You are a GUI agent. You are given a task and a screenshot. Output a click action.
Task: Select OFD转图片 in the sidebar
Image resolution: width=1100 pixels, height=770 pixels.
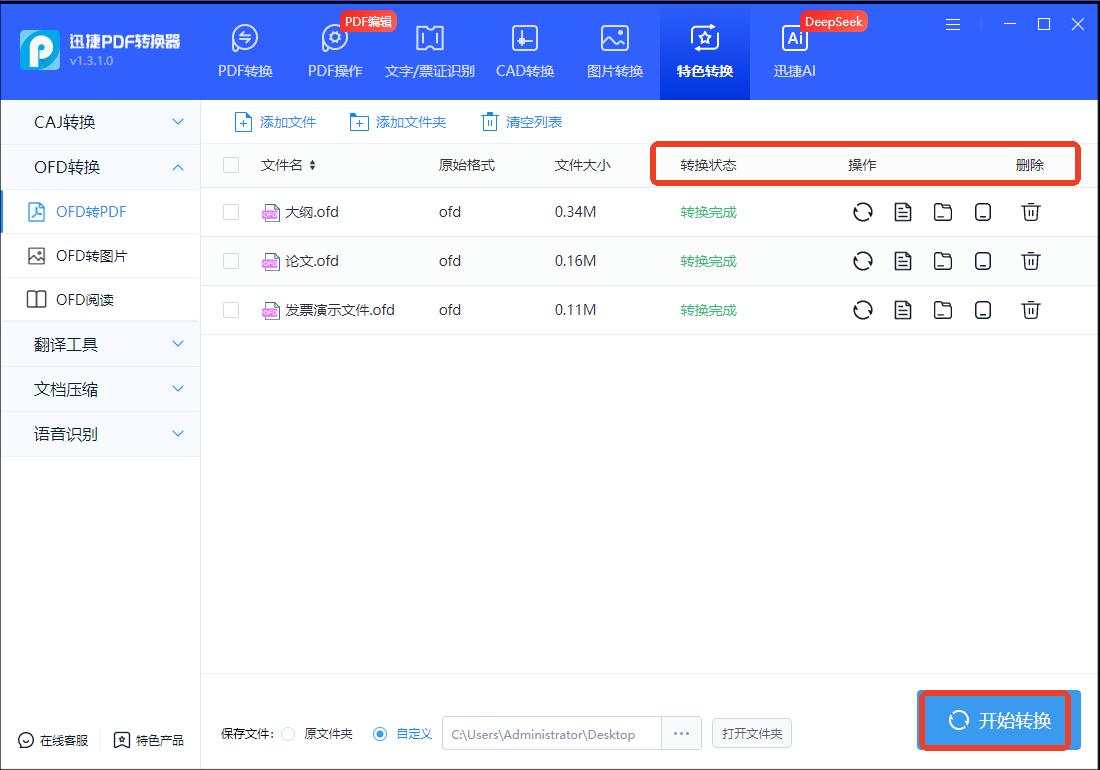point(100,256)
